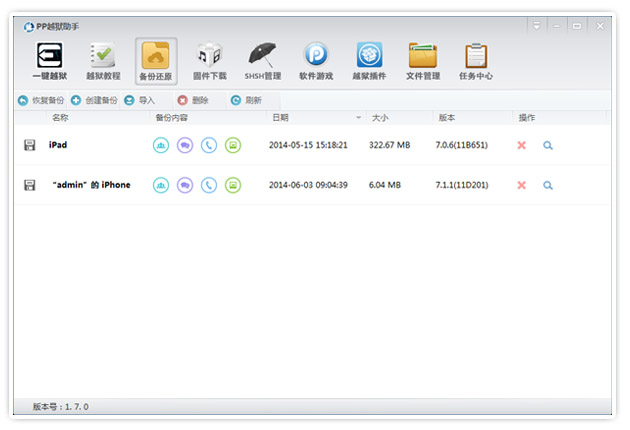This screenshot has height=430, width=630.
Task: Open 任务中心 task center
Action: (476, 61)
